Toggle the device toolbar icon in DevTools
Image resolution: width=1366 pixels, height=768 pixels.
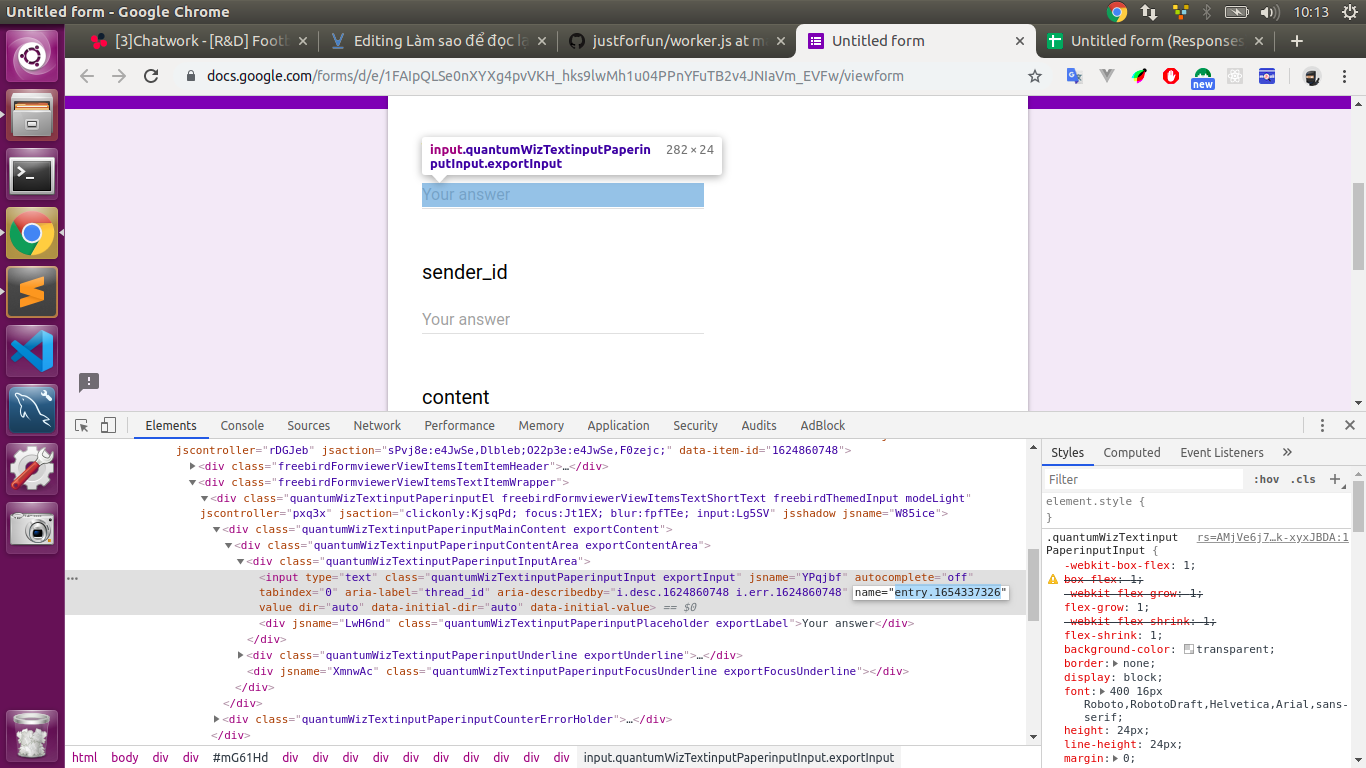(x=109, y=425)
